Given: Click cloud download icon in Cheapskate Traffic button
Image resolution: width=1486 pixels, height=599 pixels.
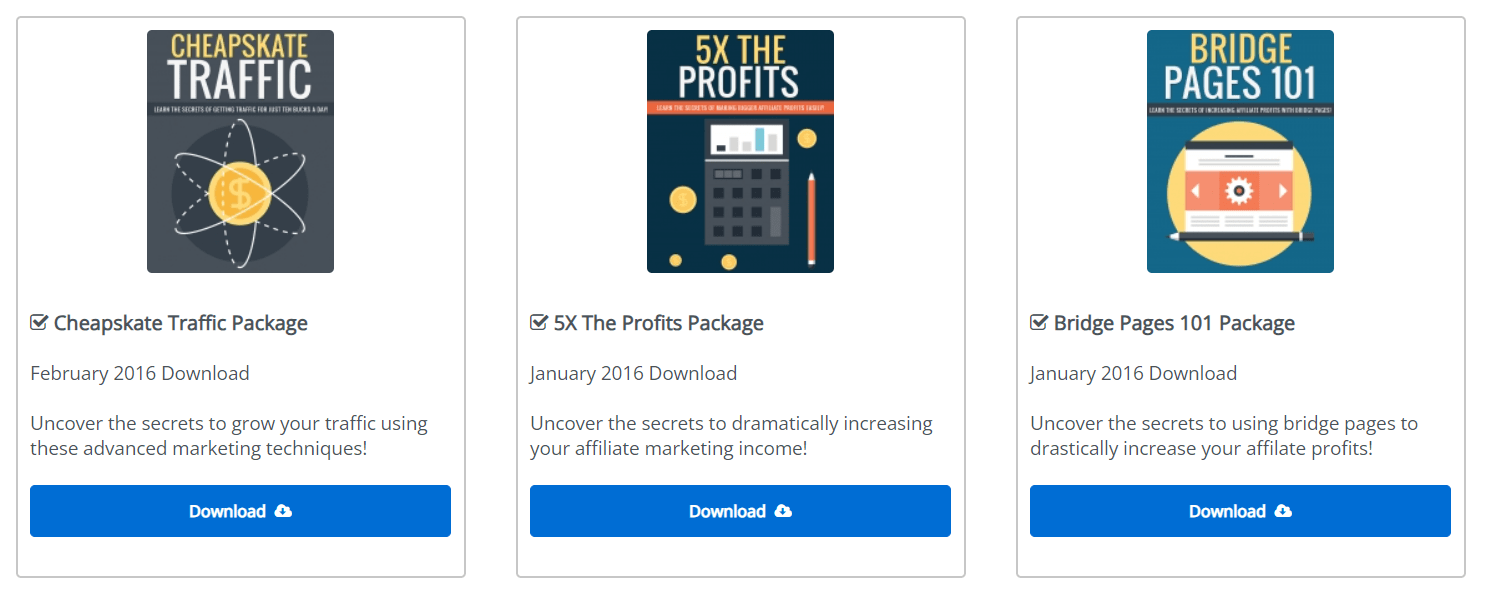Looking at the screenshot, I should (x=284, y=511).
